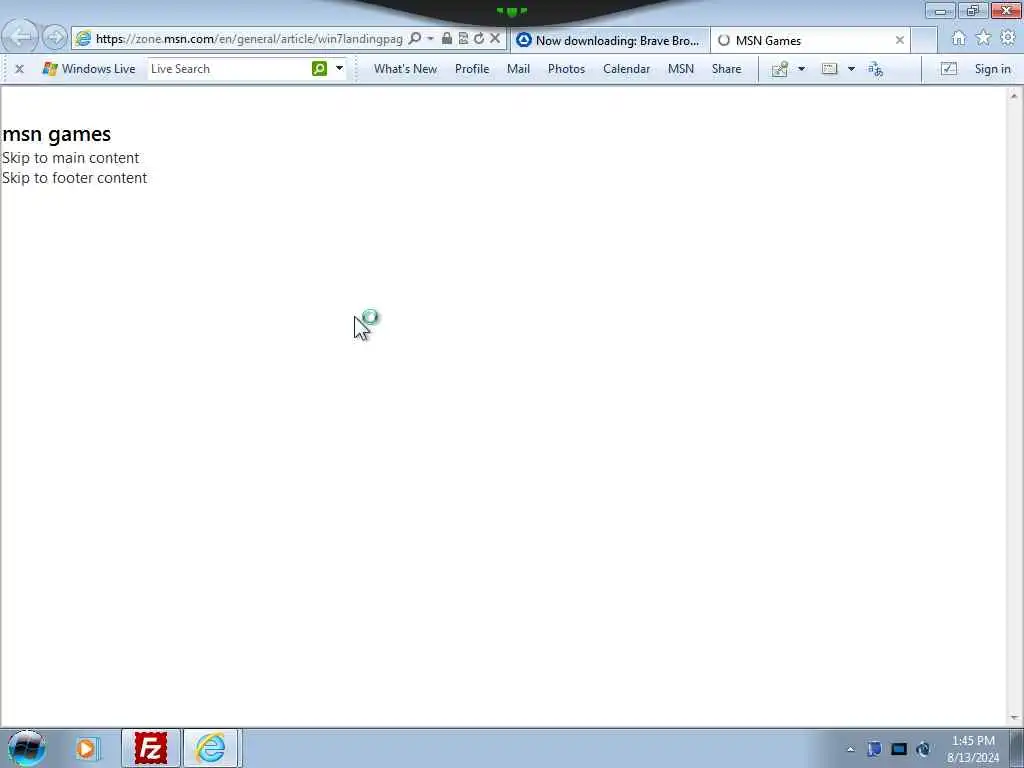
Task: Follow the Skip to footer content link
Action: (x=74, y=178)
